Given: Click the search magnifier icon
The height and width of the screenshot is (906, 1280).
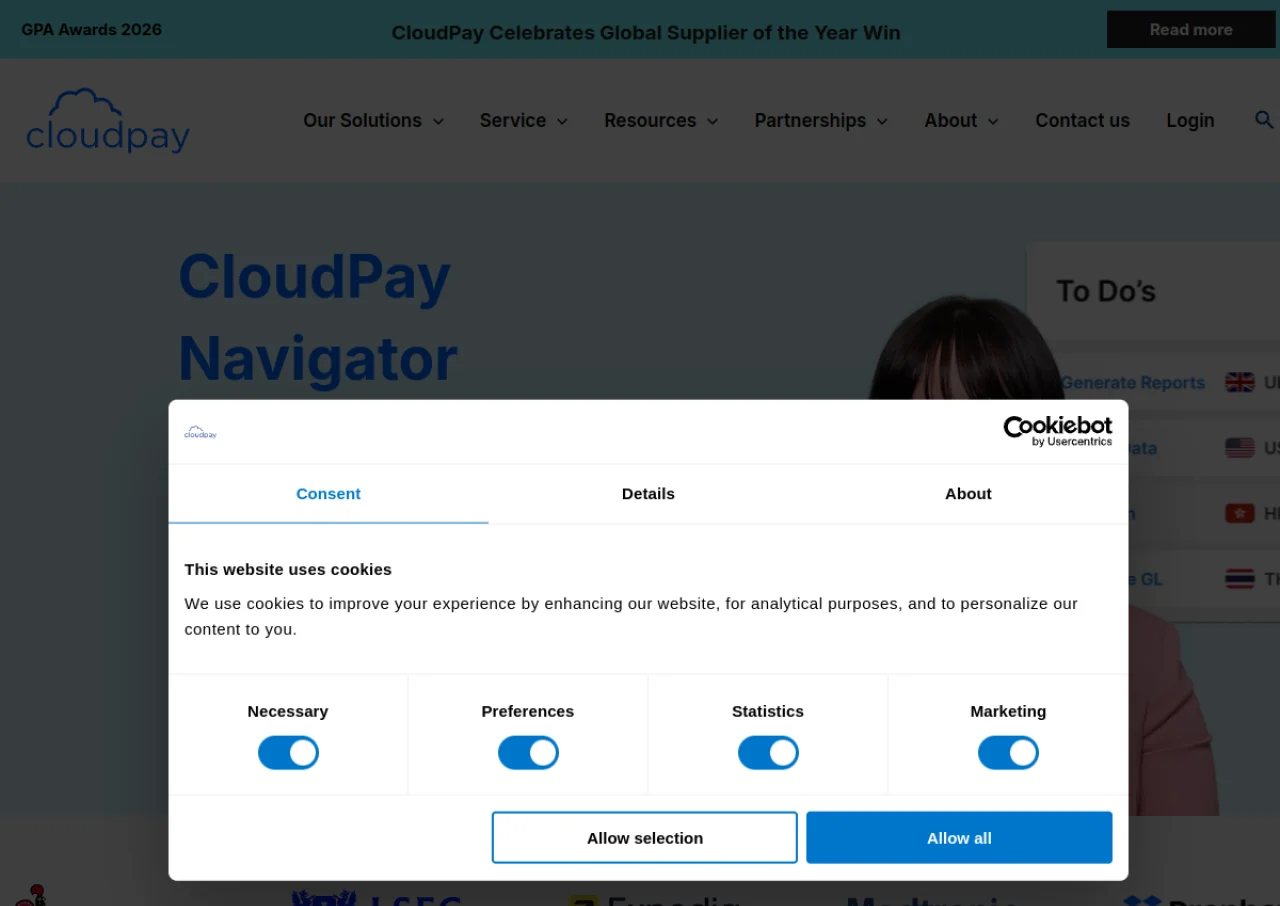Looking at the screenshot, I should click(x=1264, y=120).
